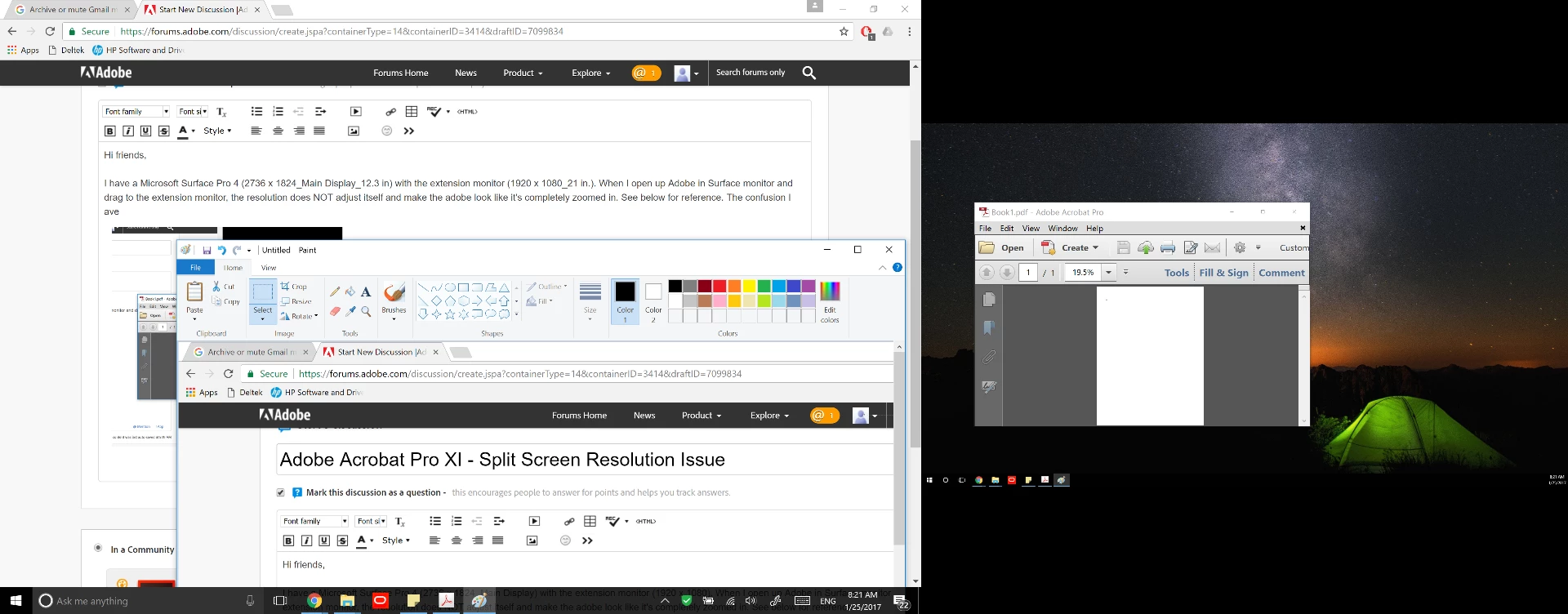The width and height of the screenshot is (1568, 614).
Task: Send PDF by email envelope icon in Acrobat
Action: tap(1213, 247)
